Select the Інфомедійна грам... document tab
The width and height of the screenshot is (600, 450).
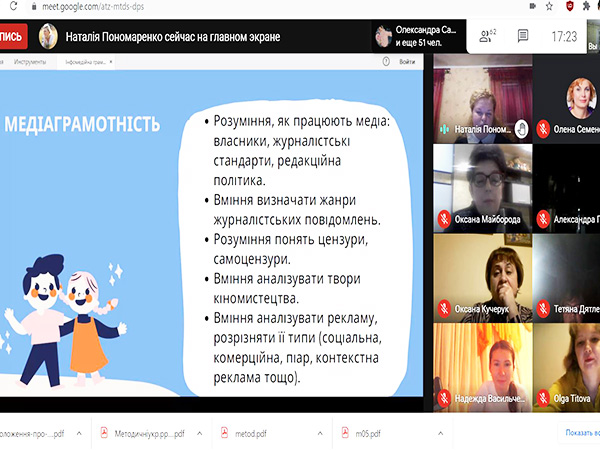pos(85,62)
